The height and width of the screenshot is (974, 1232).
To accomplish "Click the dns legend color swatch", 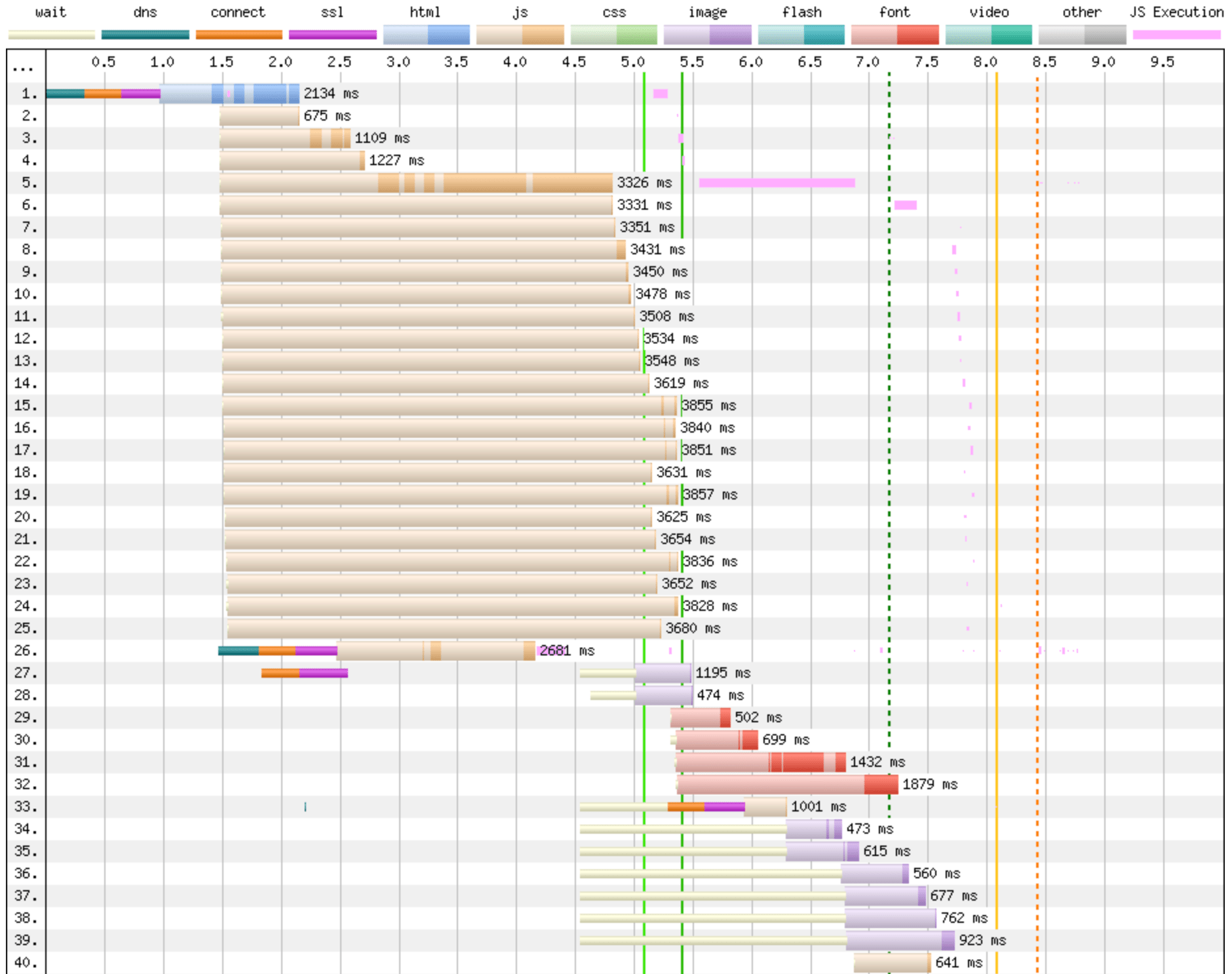I will click(145, 35).
